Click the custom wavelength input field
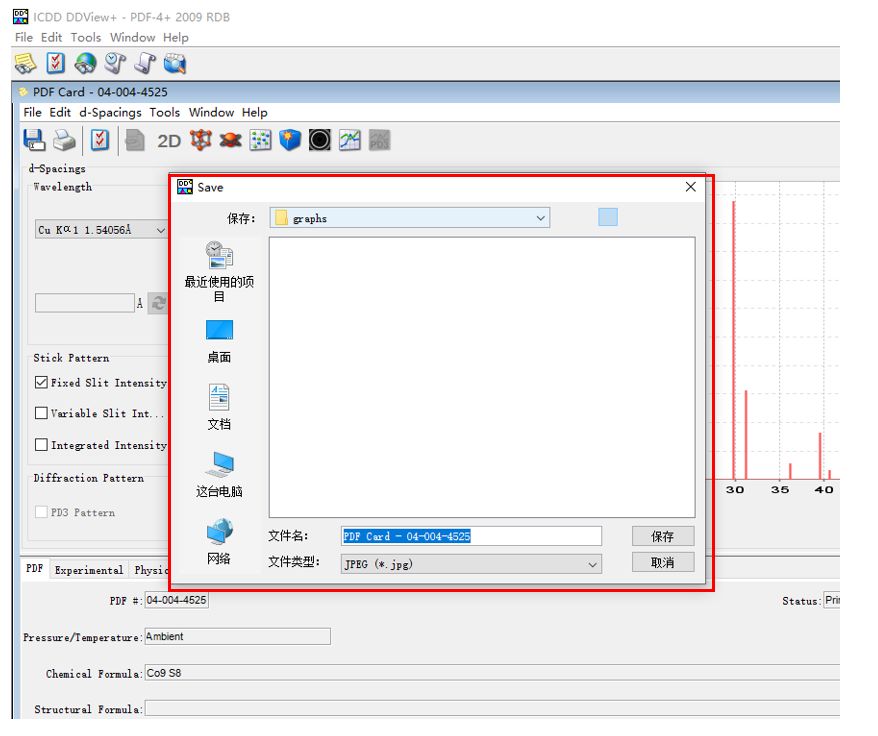 pyautogui.click(x=85, y=303)
